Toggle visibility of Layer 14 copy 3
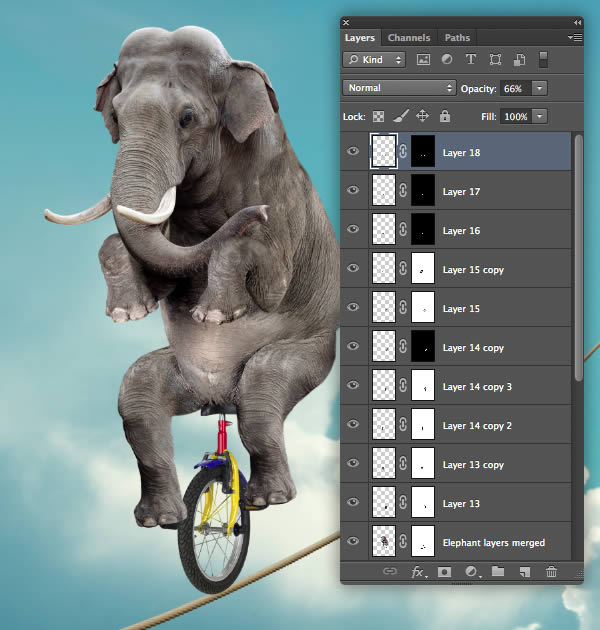600x630 pixels. pos(353,385)
